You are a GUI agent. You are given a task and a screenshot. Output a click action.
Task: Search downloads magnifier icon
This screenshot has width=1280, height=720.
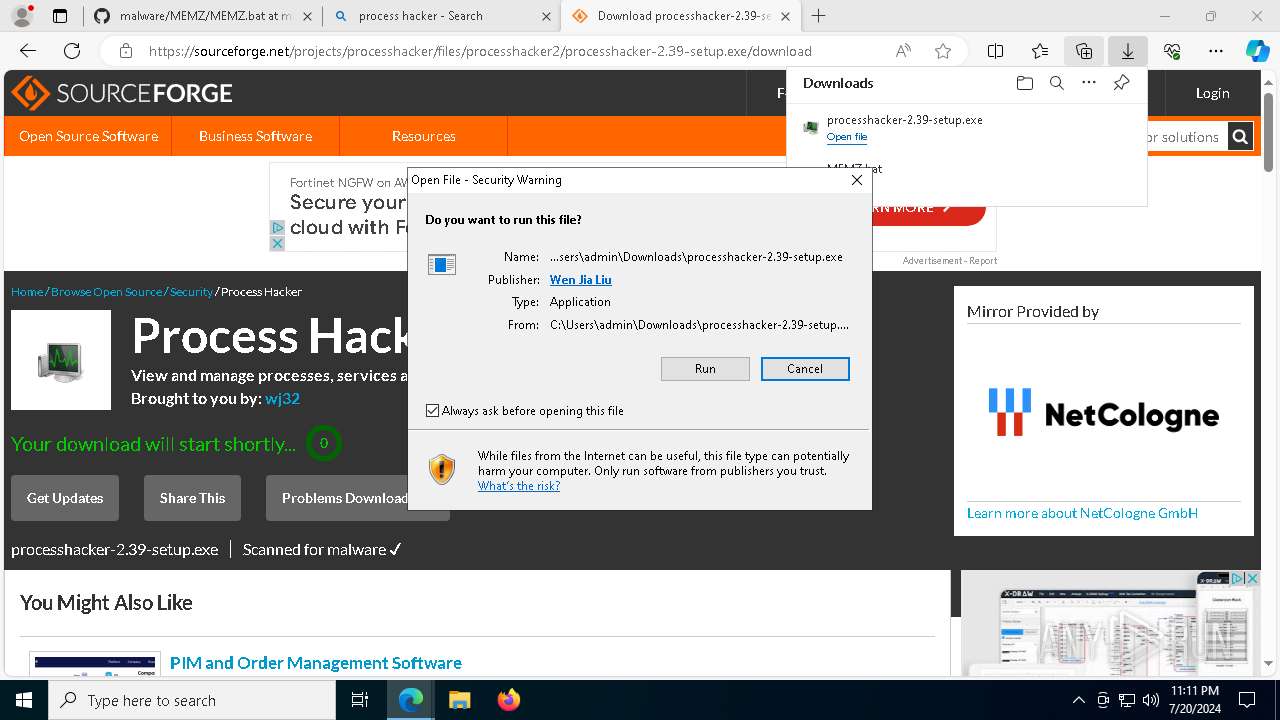[1056, 83]
